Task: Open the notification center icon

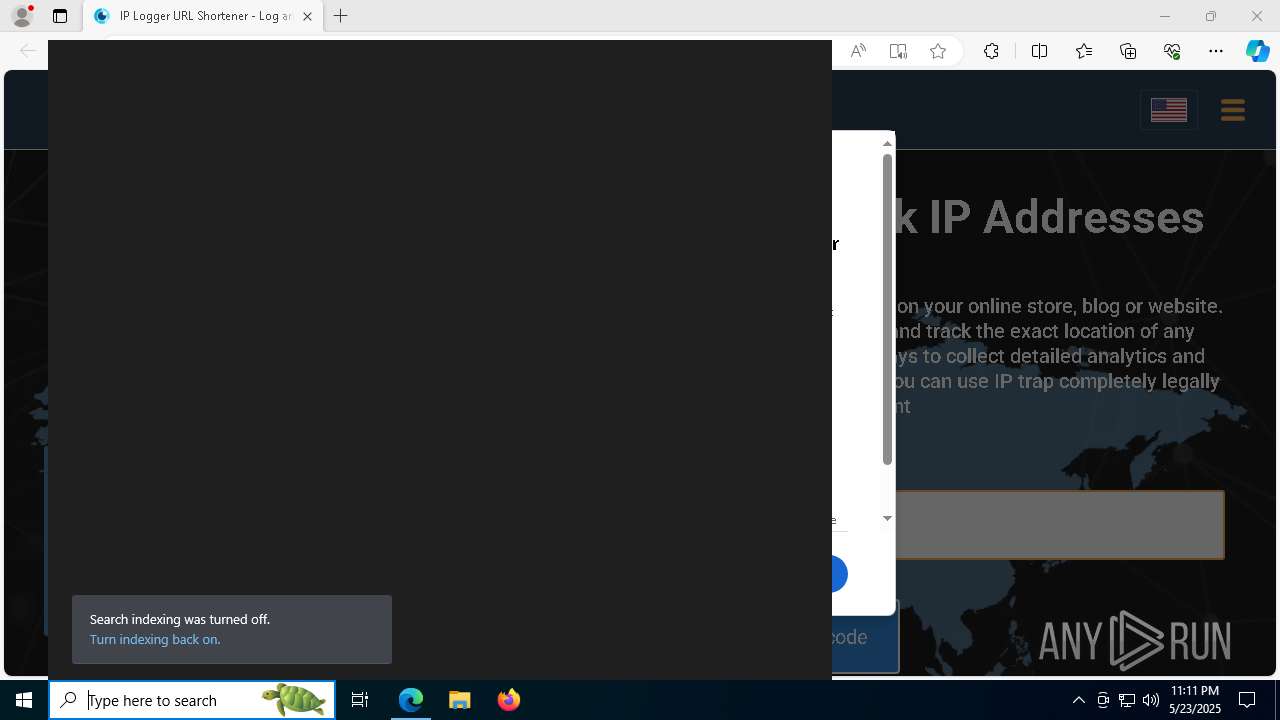Action: pos(1247,700)
